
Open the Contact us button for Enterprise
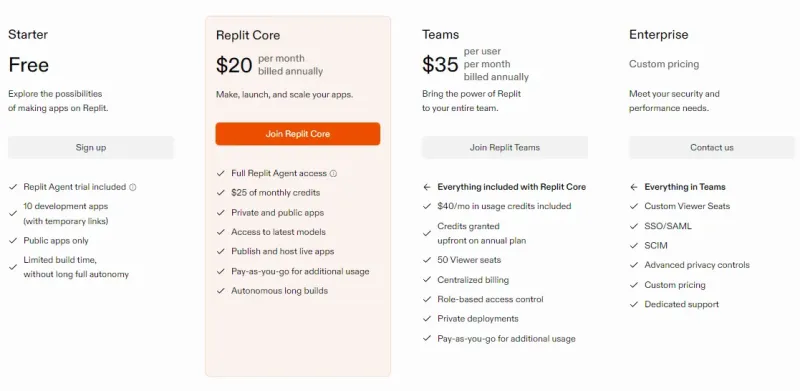[712, 148]
